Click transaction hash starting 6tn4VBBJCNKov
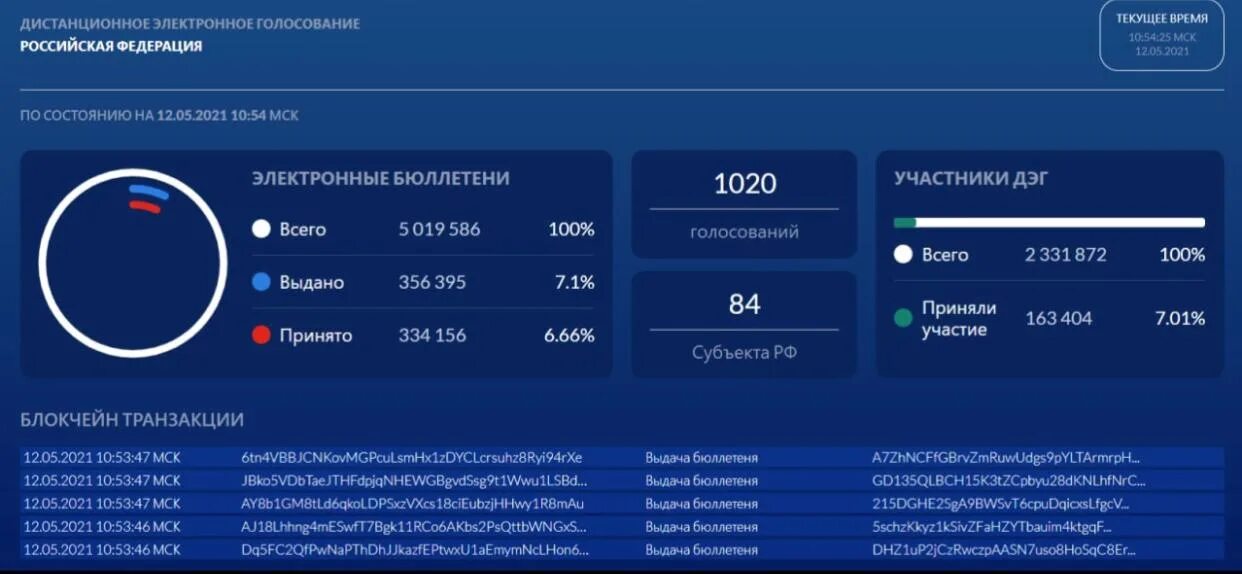 (412, 457)
